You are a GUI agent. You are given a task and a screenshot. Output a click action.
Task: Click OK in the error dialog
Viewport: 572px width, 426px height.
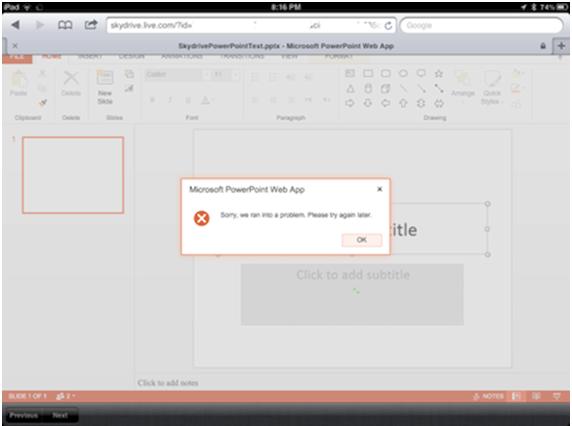click(x=362, y=240)
